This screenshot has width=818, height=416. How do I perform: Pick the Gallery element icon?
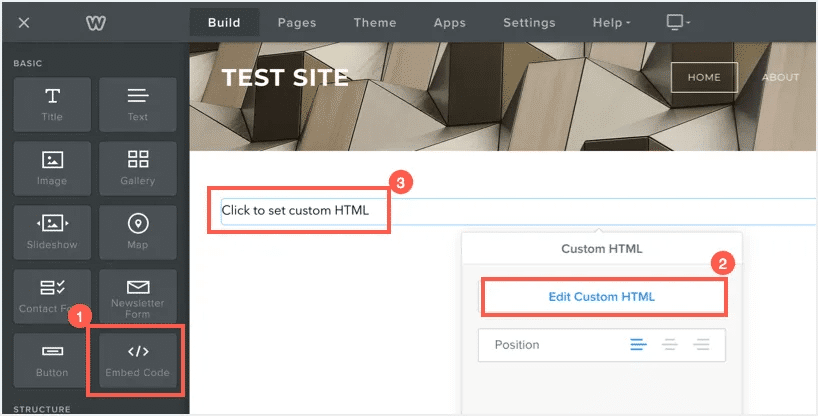(138, 168)
